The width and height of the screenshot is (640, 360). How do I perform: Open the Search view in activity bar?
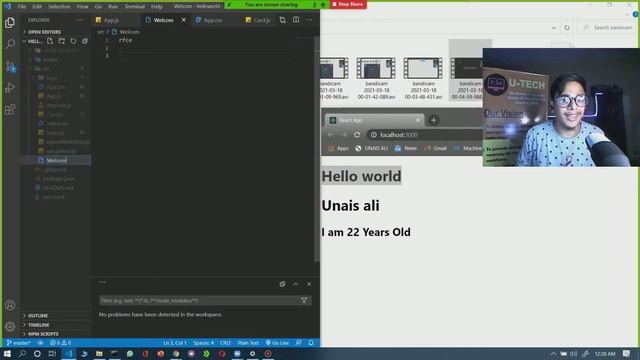point(10,44)
